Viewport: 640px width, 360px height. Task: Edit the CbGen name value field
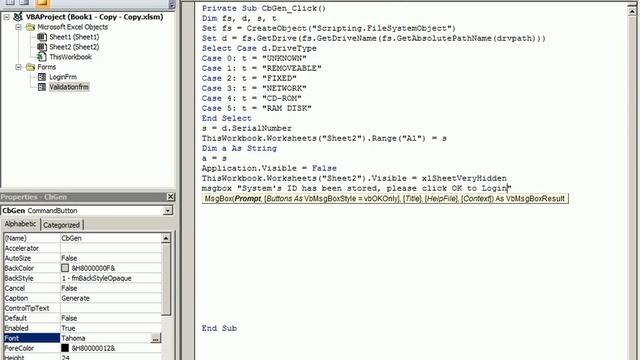tap(111, 238)
